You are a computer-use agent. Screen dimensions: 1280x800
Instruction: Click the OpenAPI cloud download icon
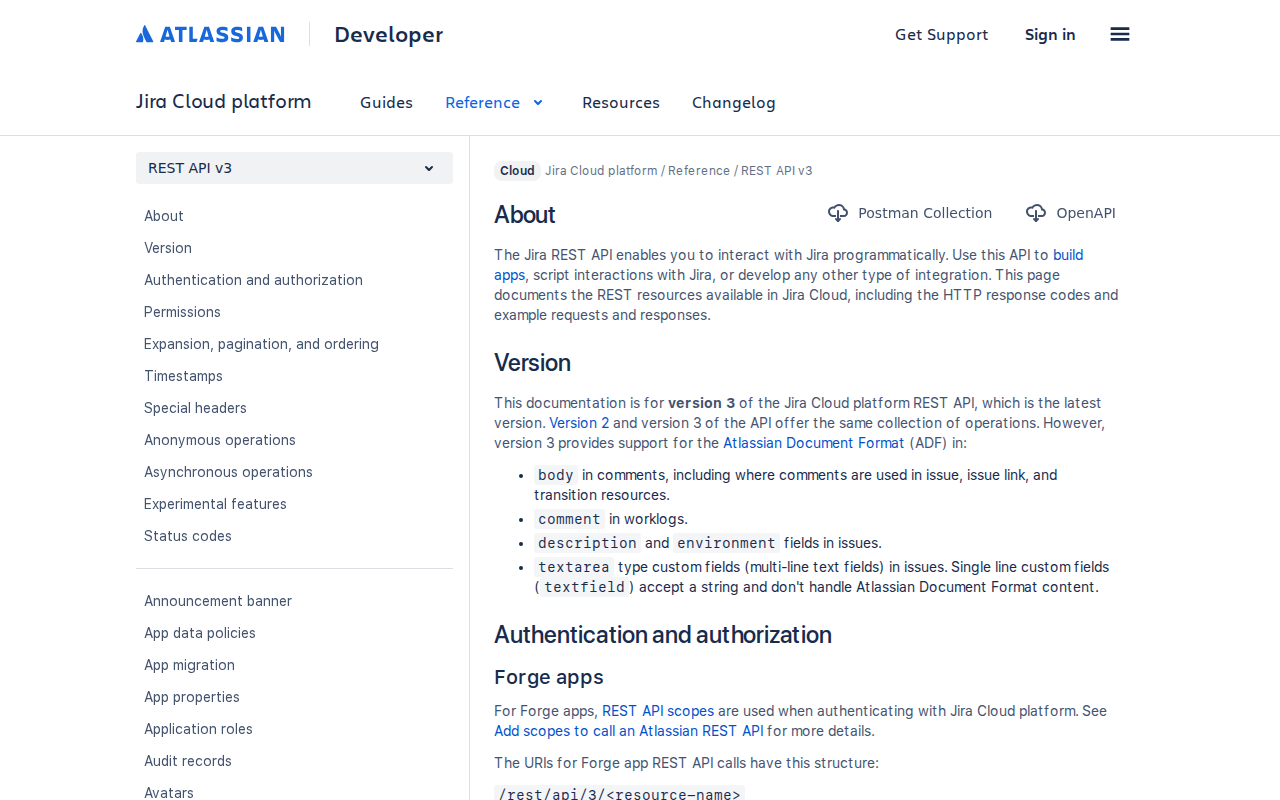[x=1036, y=213]
